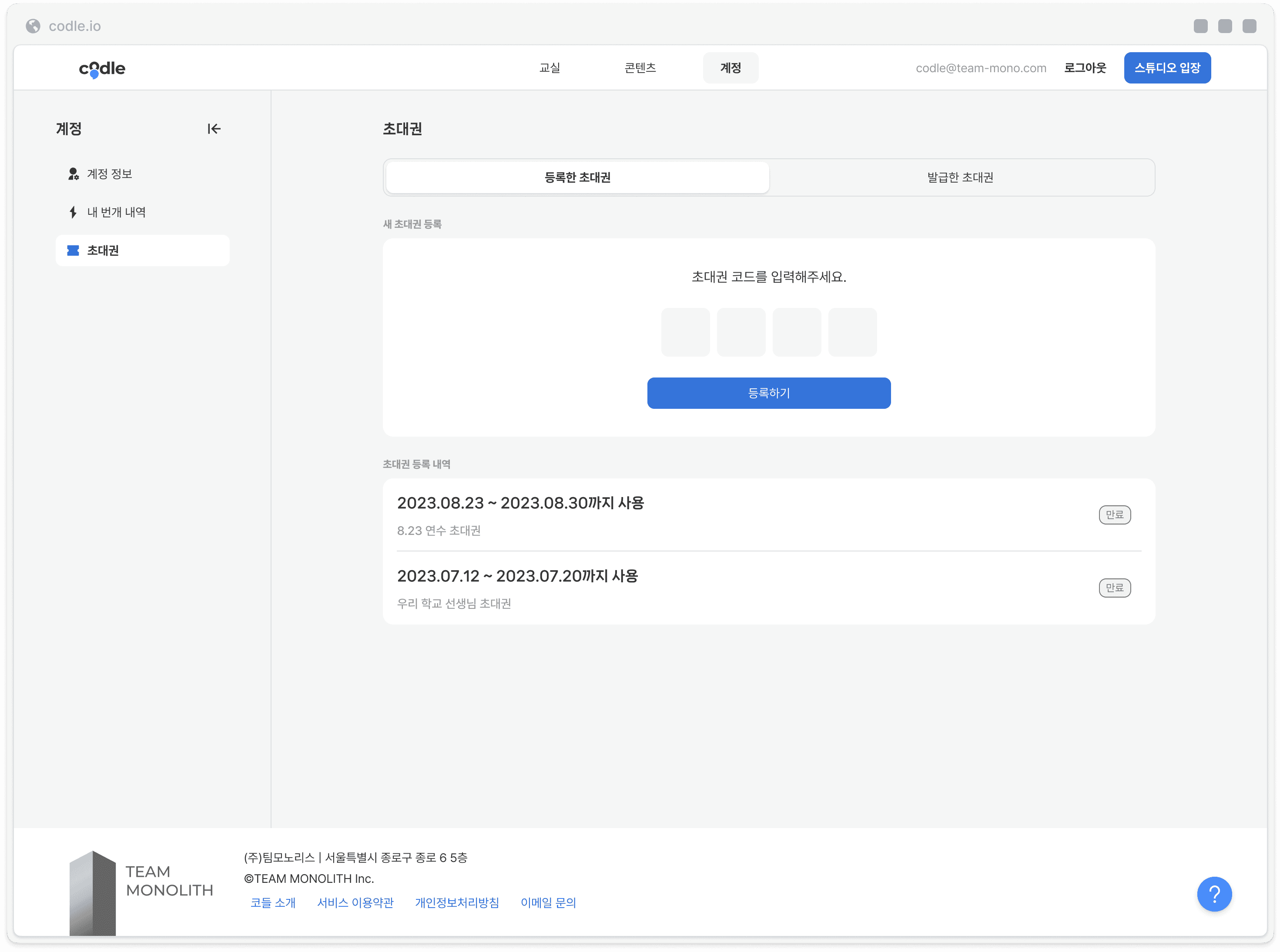Screen dimensions: 1280x952
Task: Click 로그아웃 link
Action: tap(1085, 68)
